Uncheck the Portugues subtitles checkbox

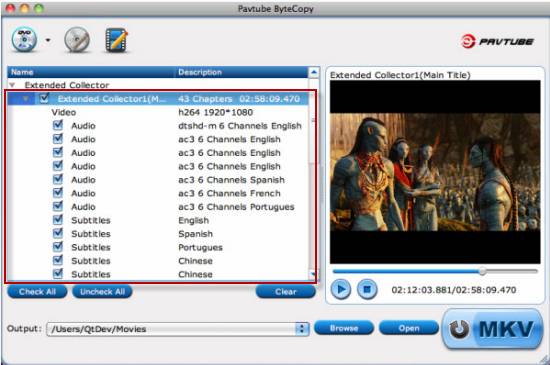(x=58, y=247)
